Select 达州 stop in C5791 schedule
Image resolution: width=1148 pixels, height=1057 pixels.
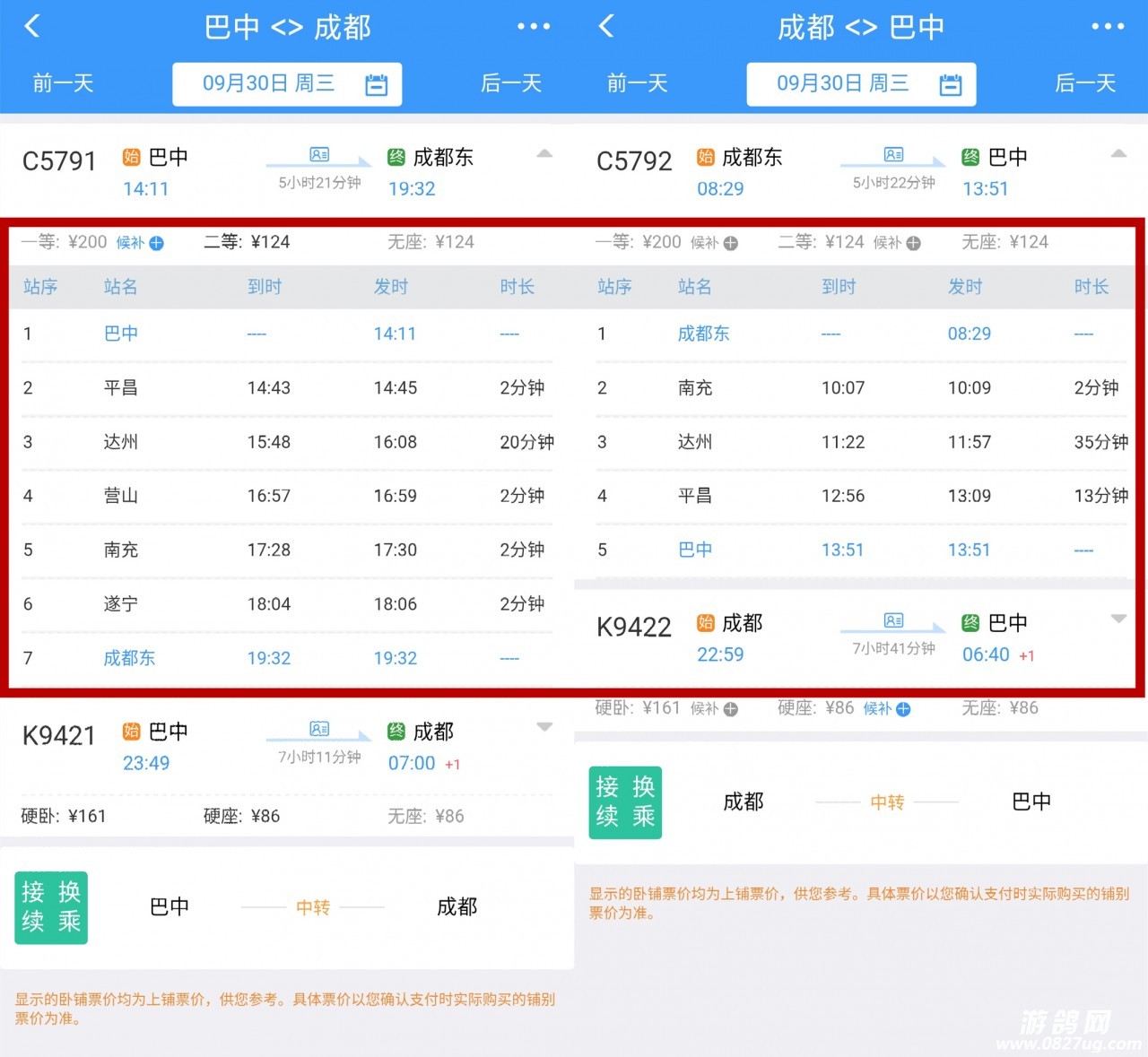pos(120,442)
